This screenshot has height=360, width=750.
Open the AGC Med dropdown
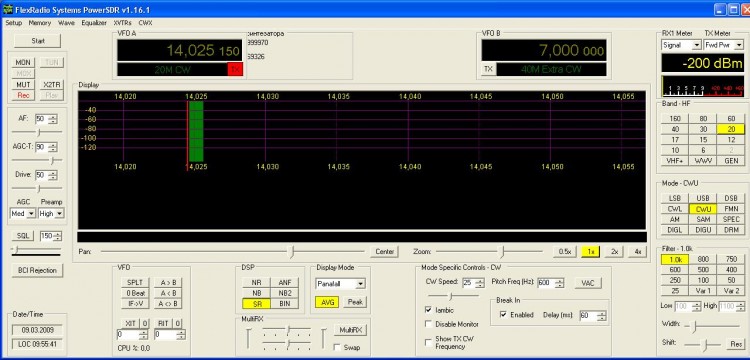click(x=23, y=214)
